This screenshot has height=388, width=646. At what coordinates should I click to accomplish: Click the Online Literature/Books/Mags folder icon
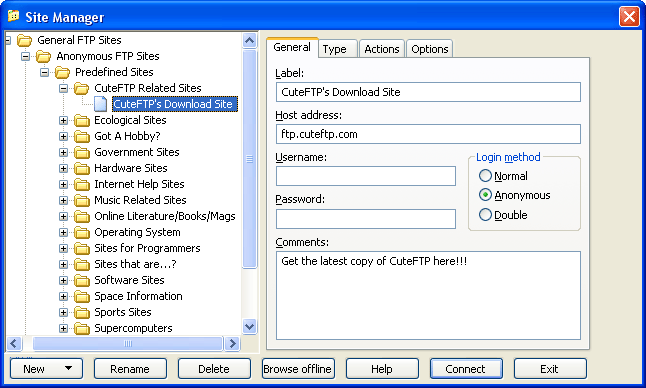pyautogui.click(x=82, y=217)
